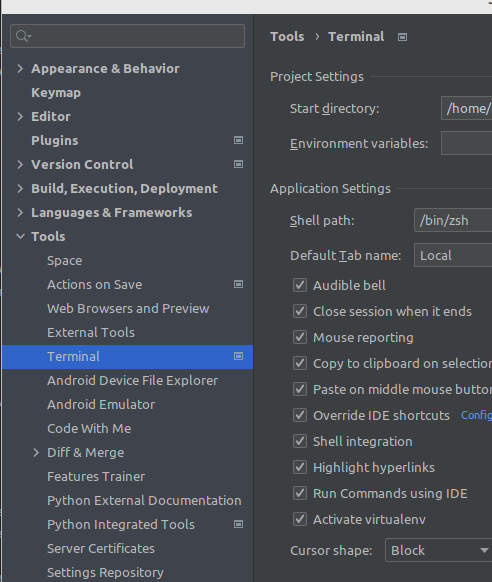Open Plugins settings page
This screenshot has height=582, width=492.
click(55, 140)
